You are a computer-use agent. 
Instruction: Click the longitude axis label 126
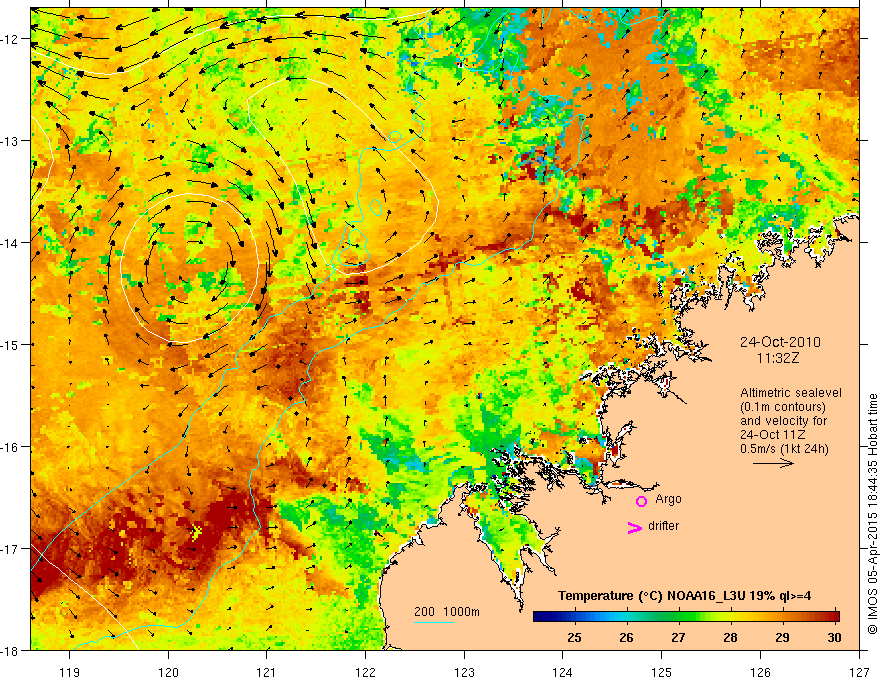(x=760, y=672)
